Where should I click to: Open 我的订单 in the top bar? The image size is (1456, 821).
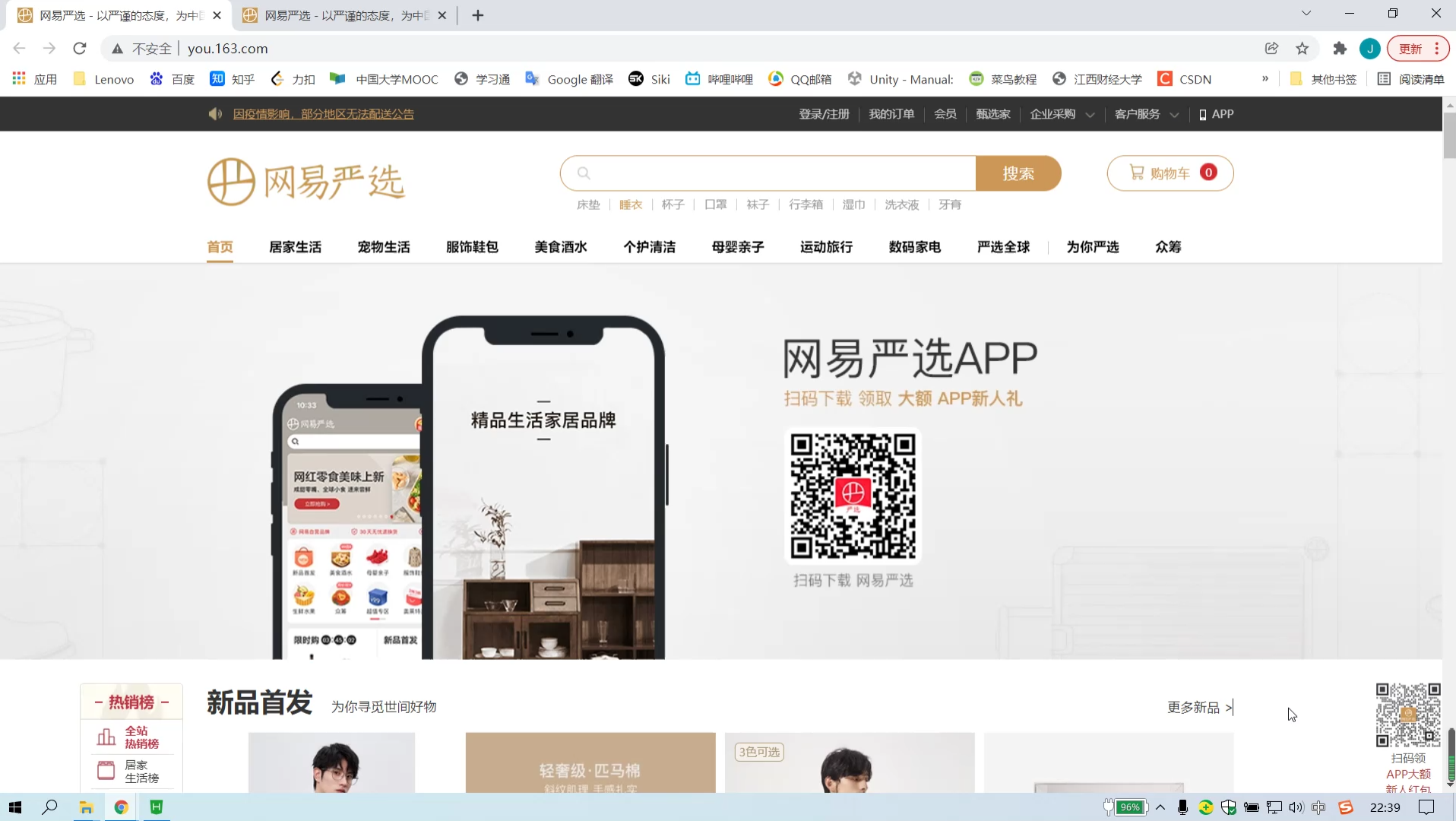(891, 114)
